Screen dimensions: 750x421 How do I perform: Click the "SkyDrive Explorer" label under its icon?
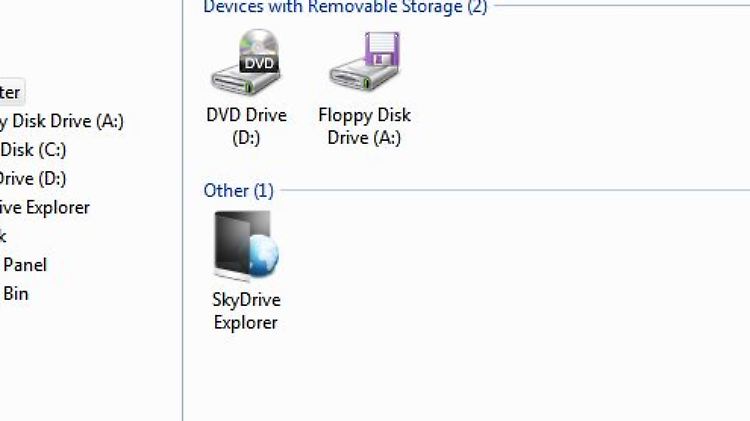point(246,311)
